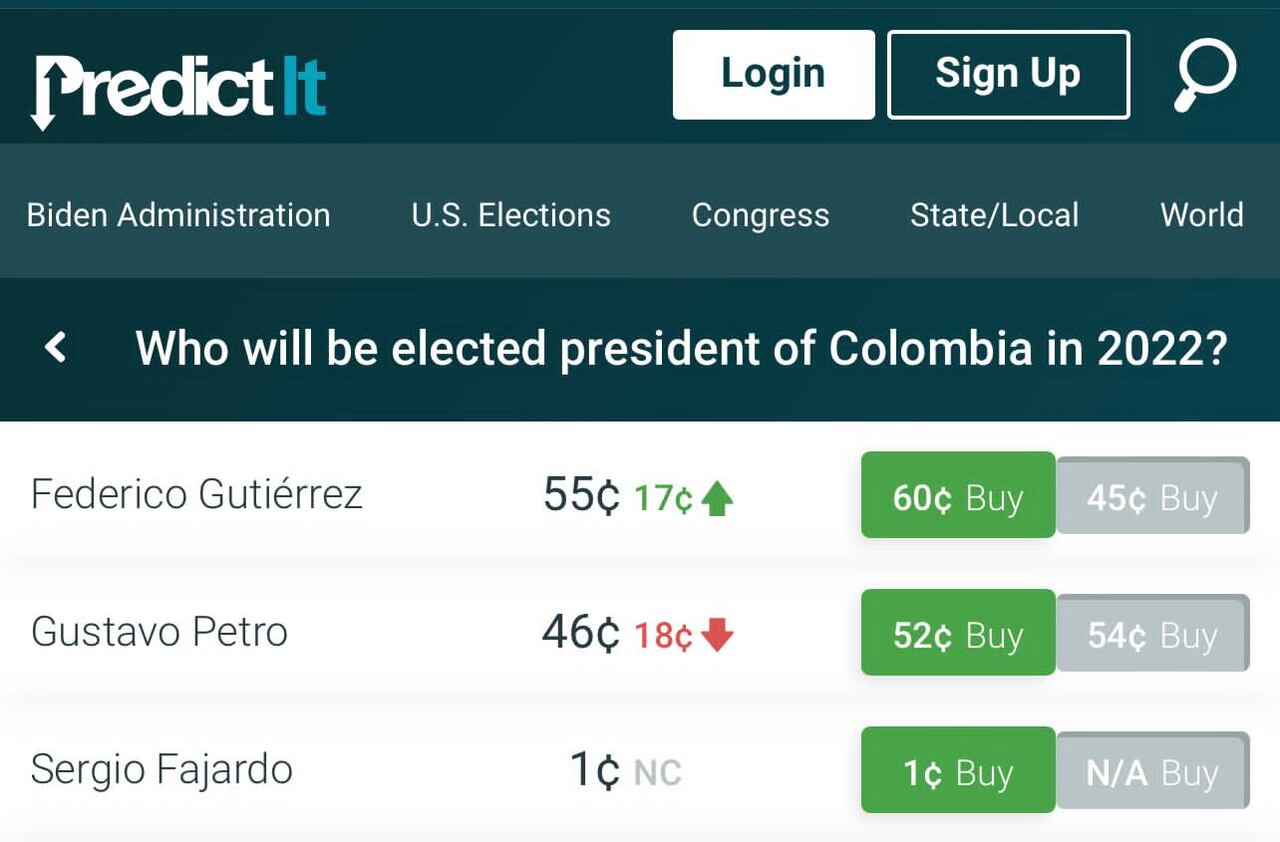Buy No shares for Federico Gutiérrez at 45¢
The height and width of the screenshot is (842, 1280).
click(x=1152, y=495)
